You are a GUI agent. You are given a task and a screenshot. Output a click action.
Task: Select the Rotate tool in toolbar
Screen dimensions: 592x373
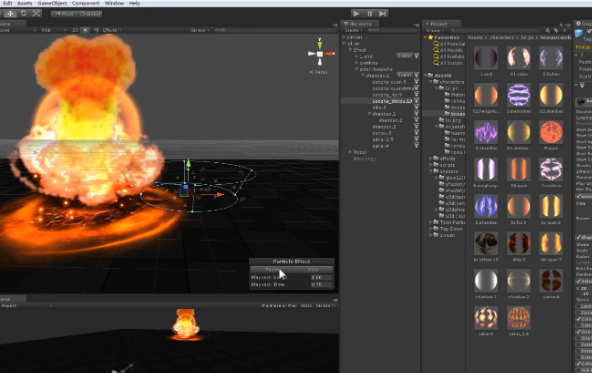point(23,14)
